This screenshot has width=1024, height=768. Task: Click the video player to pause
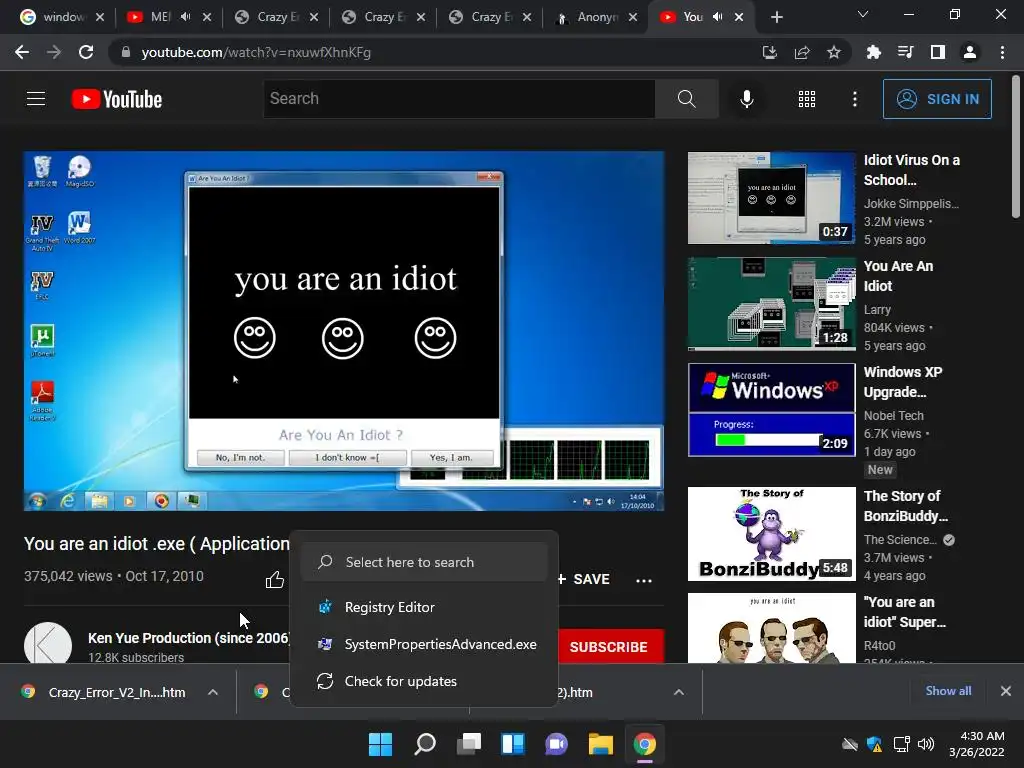(344, 331)
